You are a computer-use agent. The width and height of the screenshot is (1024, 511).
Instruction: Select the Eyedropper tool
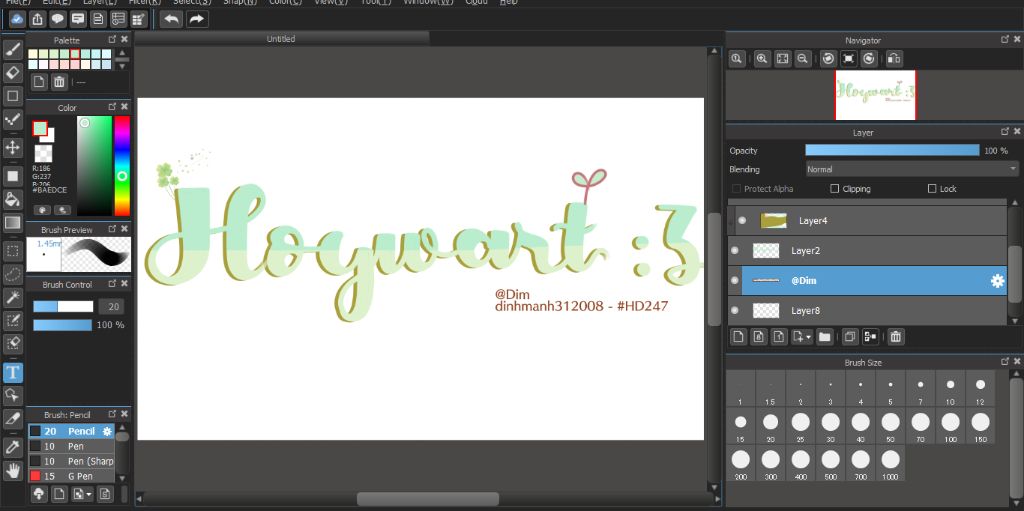click(13, 447)
